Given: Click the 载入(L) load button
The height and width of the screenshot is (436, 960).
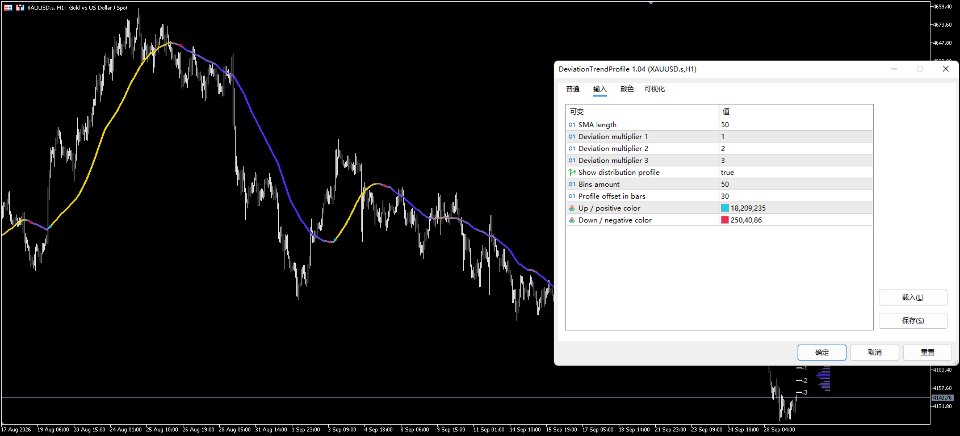Looking at the screenshot, I should [x=913, y=298].
